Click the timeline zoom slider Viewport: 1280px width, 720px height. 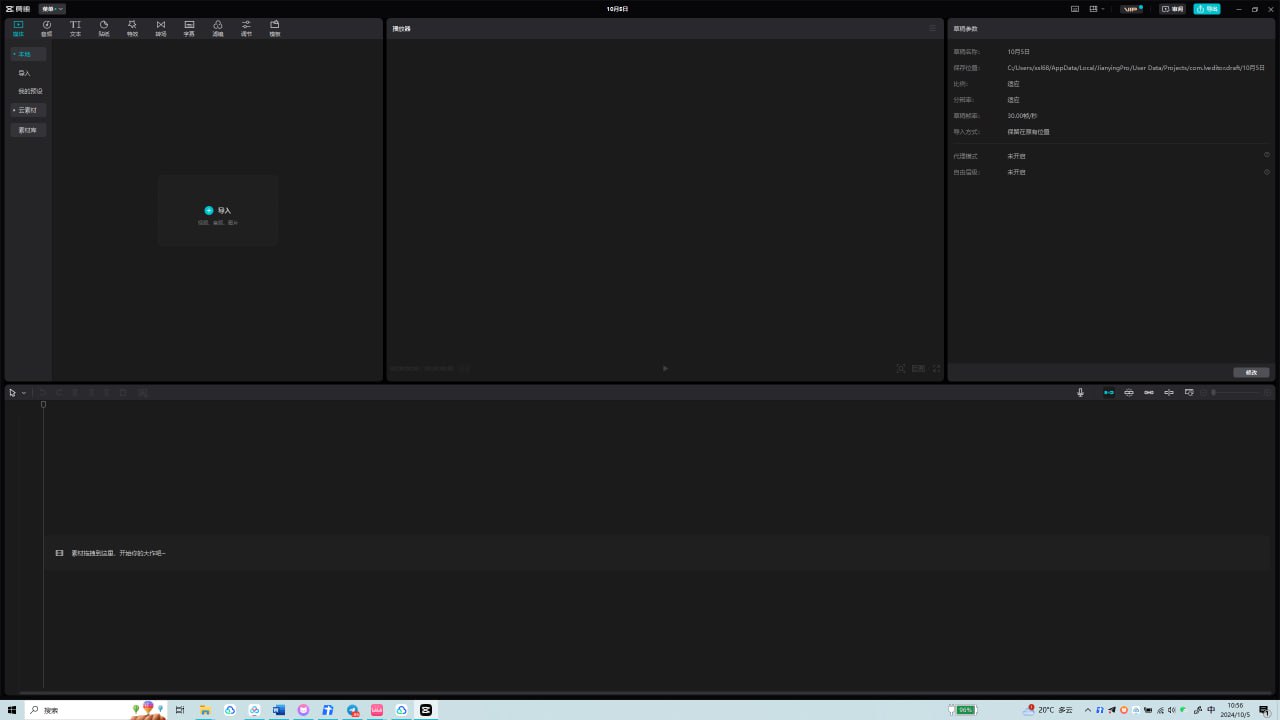coord(1235,393)
